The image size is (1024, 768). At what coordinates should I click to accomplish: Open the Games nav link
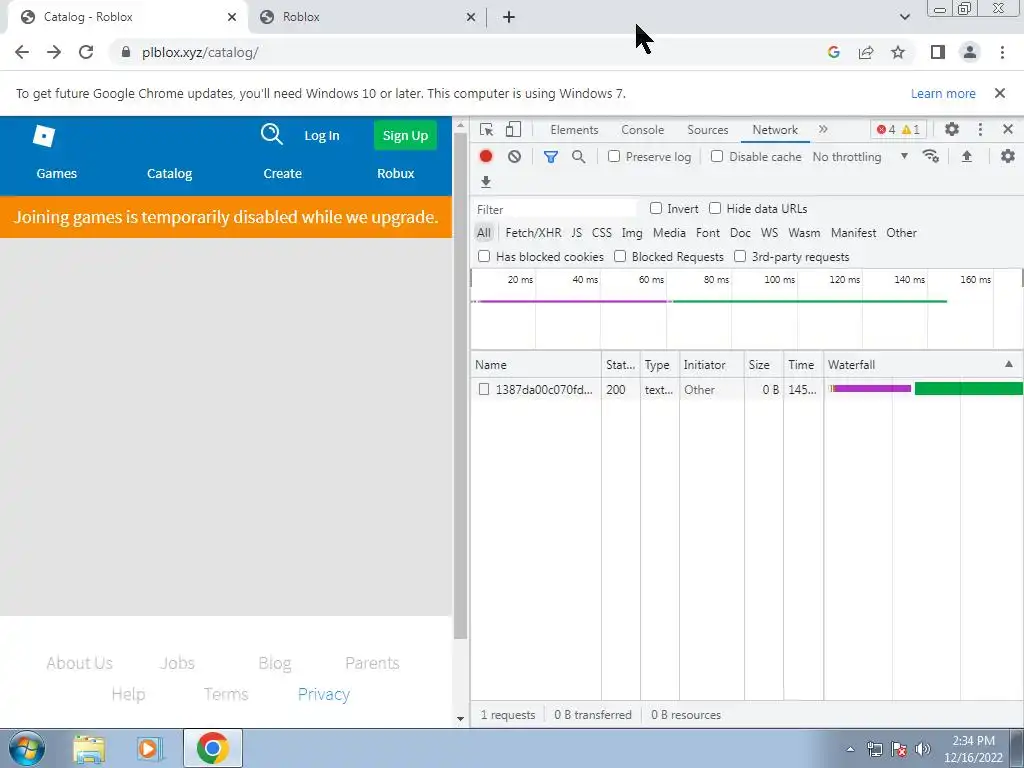(x=57, y=173)
